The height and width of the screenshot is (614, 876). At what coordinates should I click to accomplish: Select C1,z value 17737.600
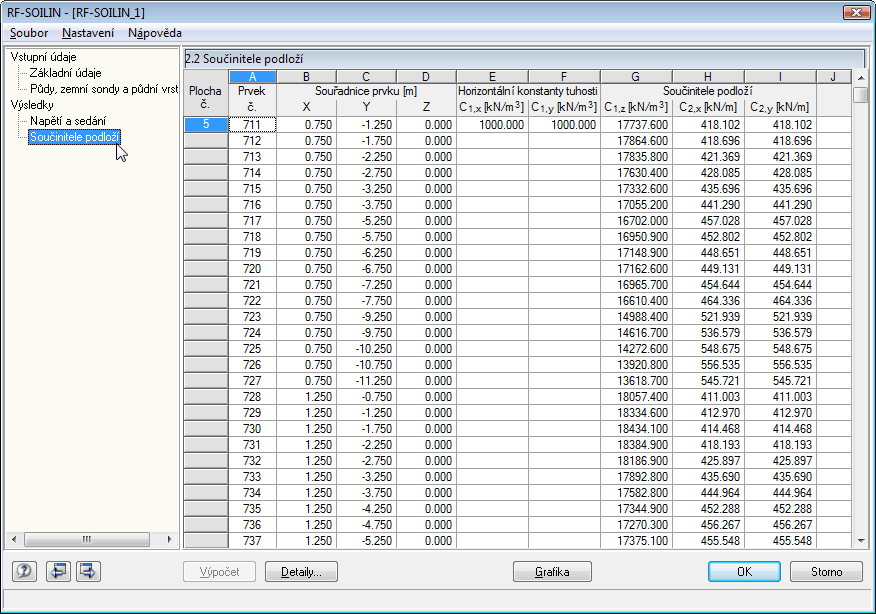pos(636,125)
